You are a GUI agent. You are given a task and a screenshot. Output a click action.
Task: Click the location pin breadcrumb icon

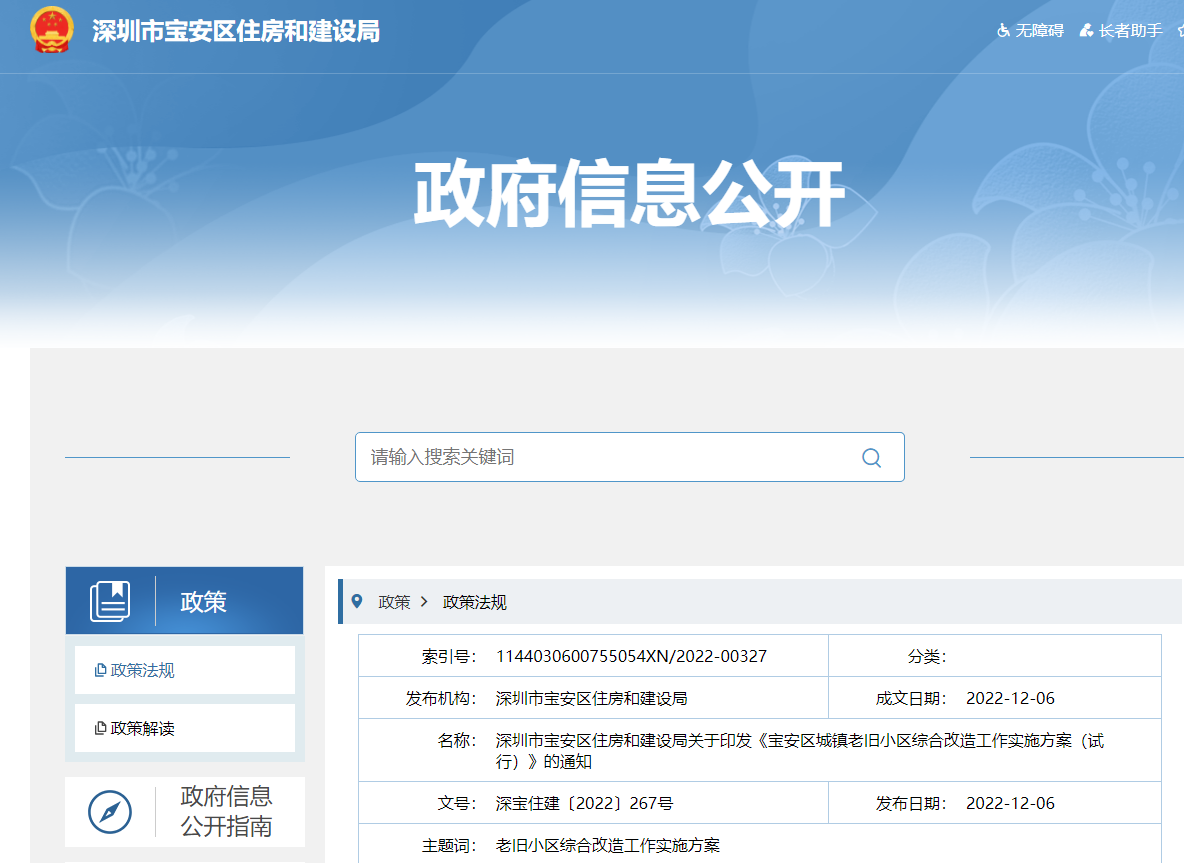(x=357, y=601)
